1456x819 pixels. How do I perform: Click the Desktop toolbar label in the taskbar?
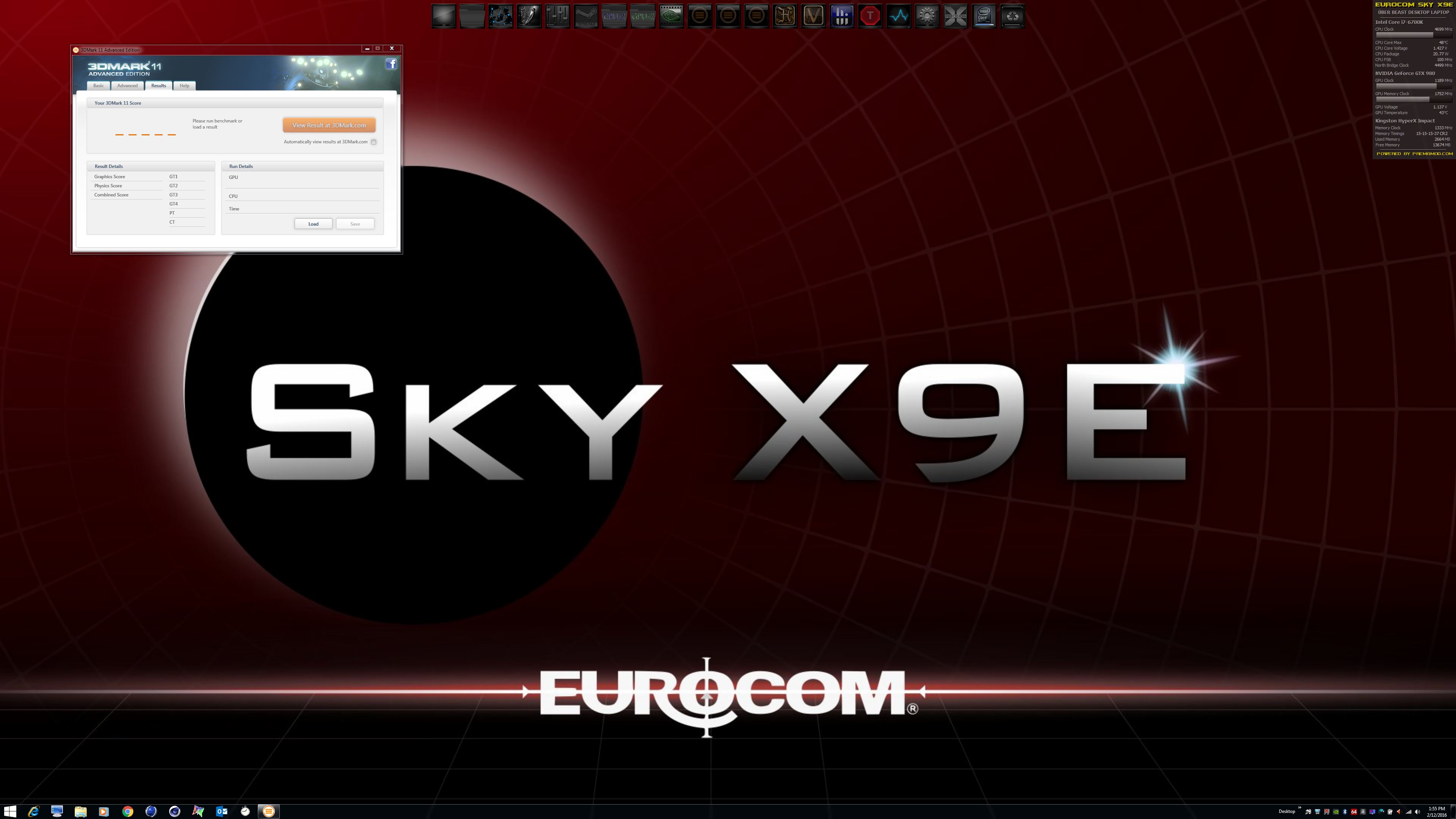[x=1288, y=812]
